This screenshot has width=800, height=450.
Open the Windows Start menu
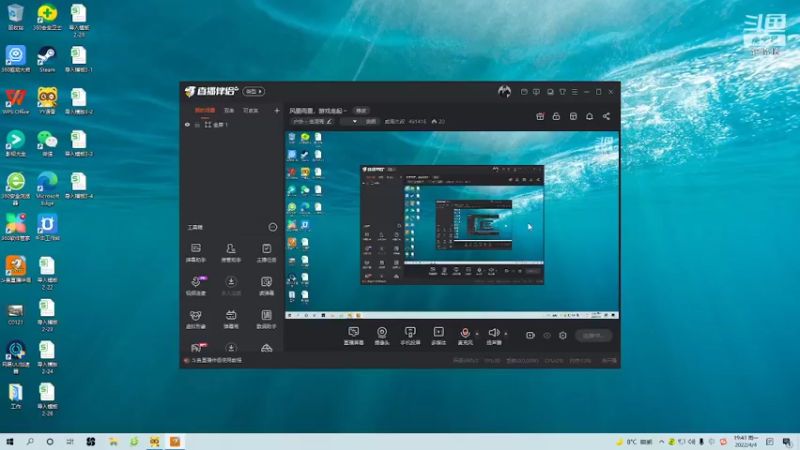[x=10, y=441]
